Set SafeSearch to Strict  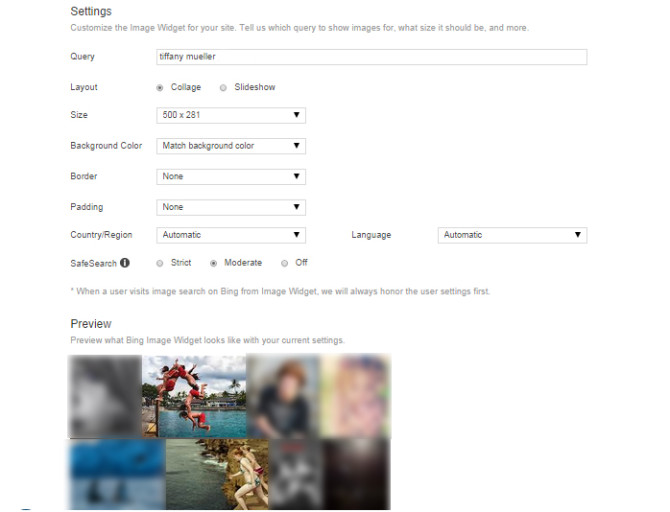tap(160, 263)
